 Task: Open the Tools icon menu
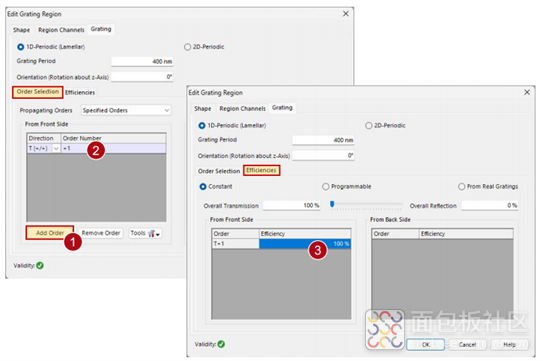coord(145,233)
